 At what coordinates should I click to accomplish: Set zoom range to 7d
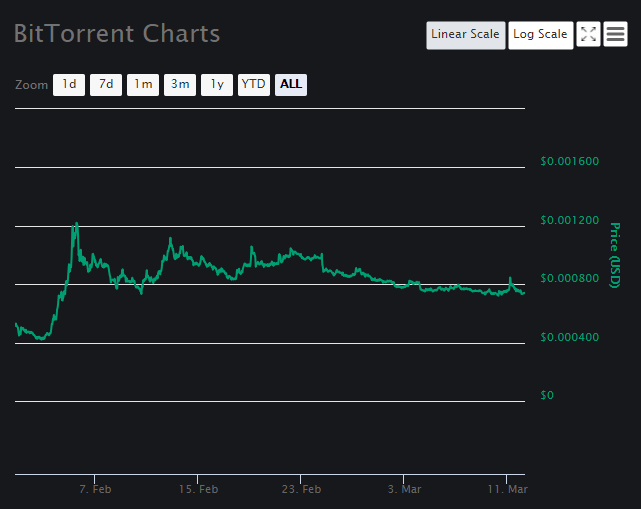106,85
